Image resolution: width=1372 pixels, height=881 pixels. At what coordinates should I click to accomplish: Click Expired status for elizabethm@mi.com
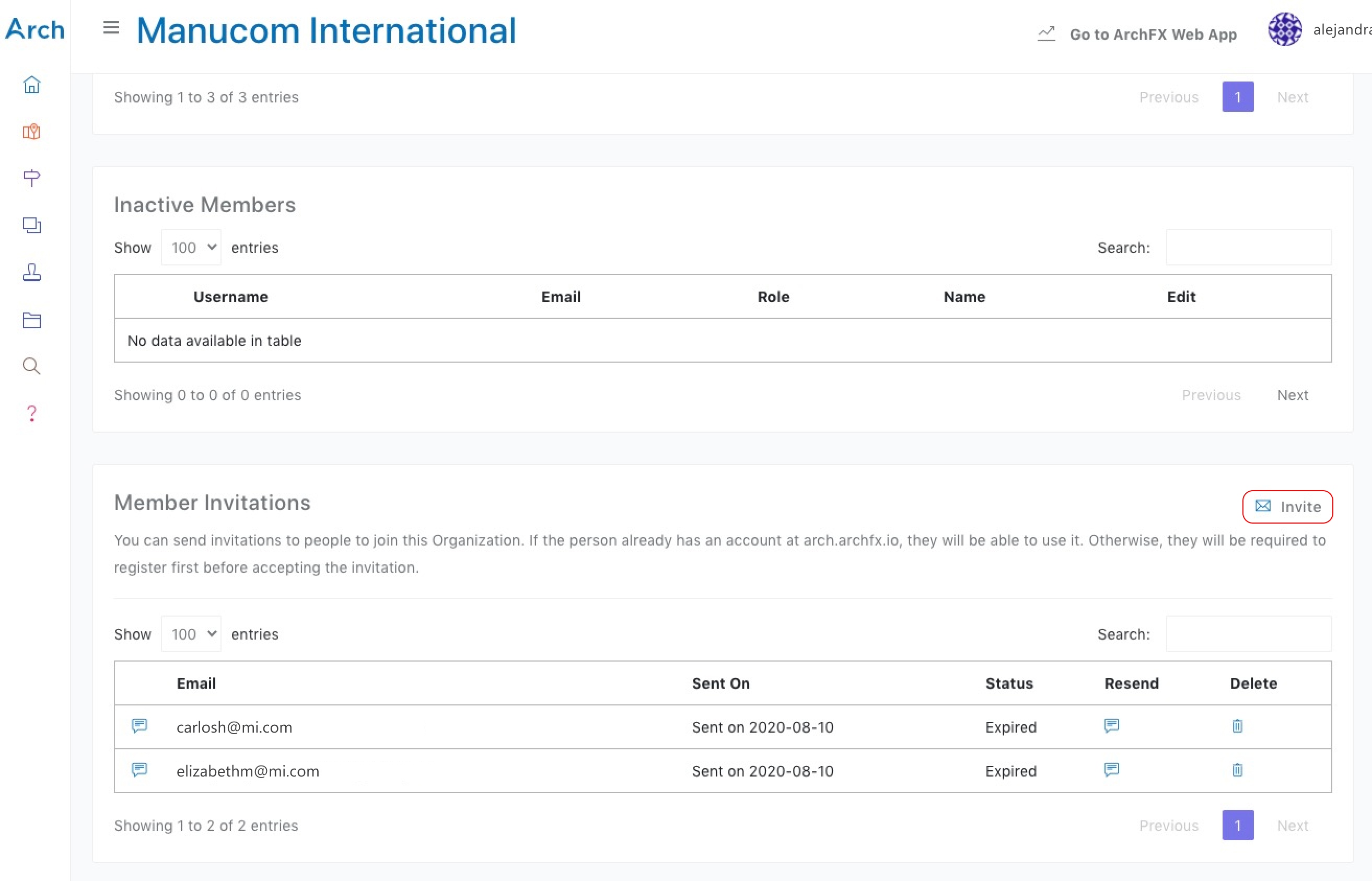(1010, 771)
